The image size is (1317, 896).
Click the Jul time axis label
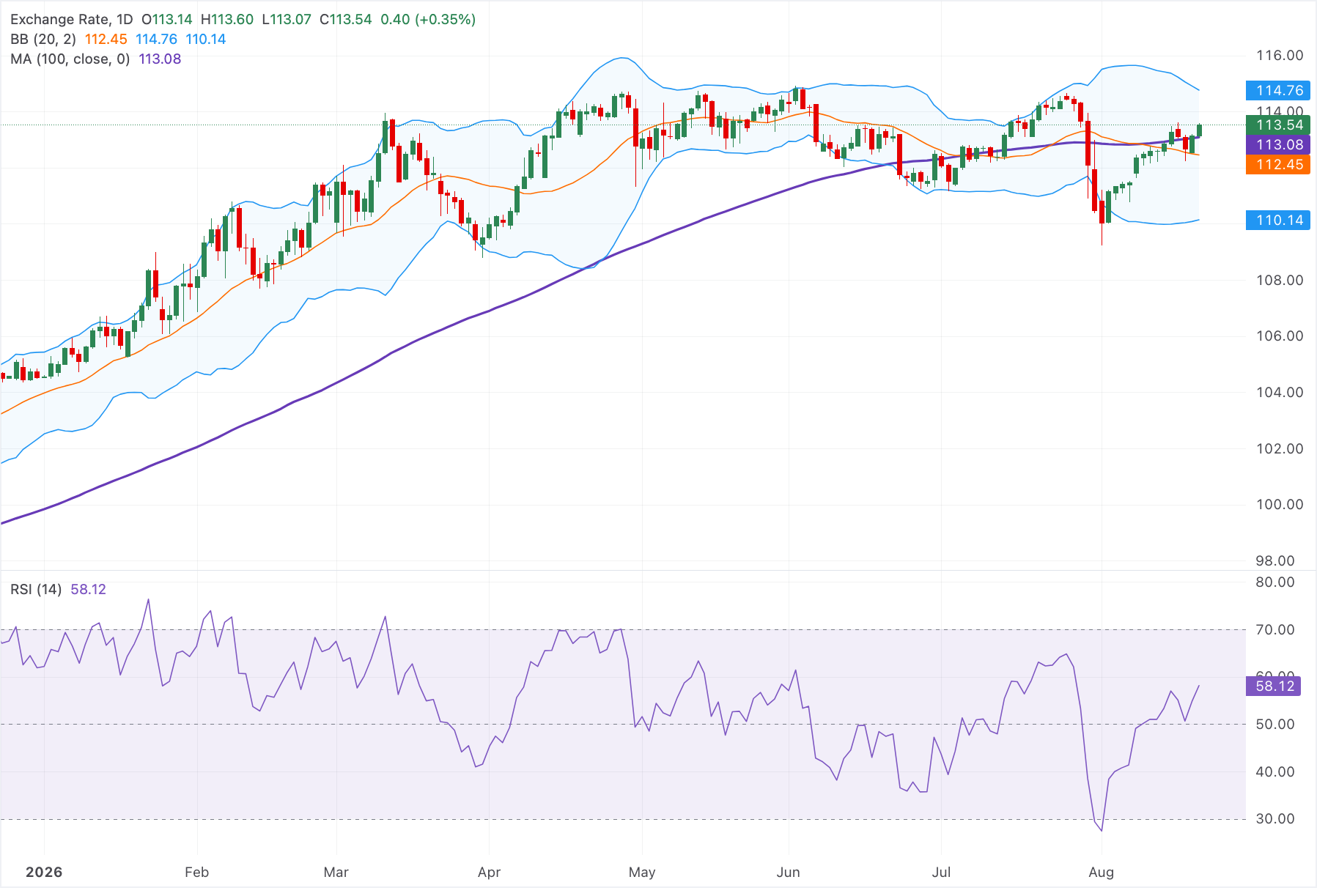(x=941, y=873)
